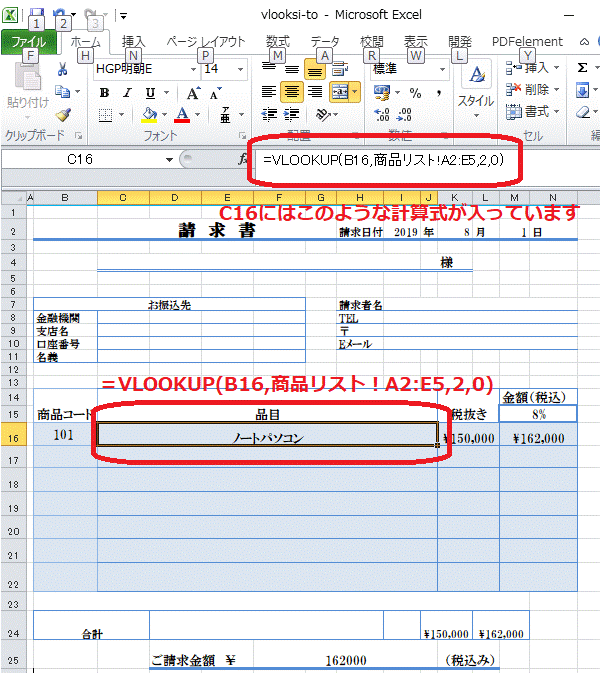Click the 貼り付け paste button
Image resolution: width=600 pixels, height=673 pixels.
coord(27,90)
